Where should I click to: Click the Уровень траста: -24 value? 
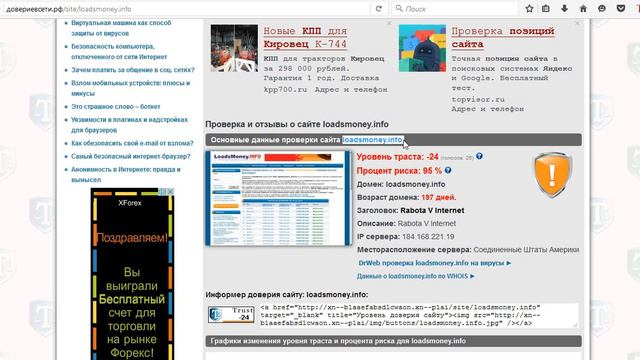(398, 157)
